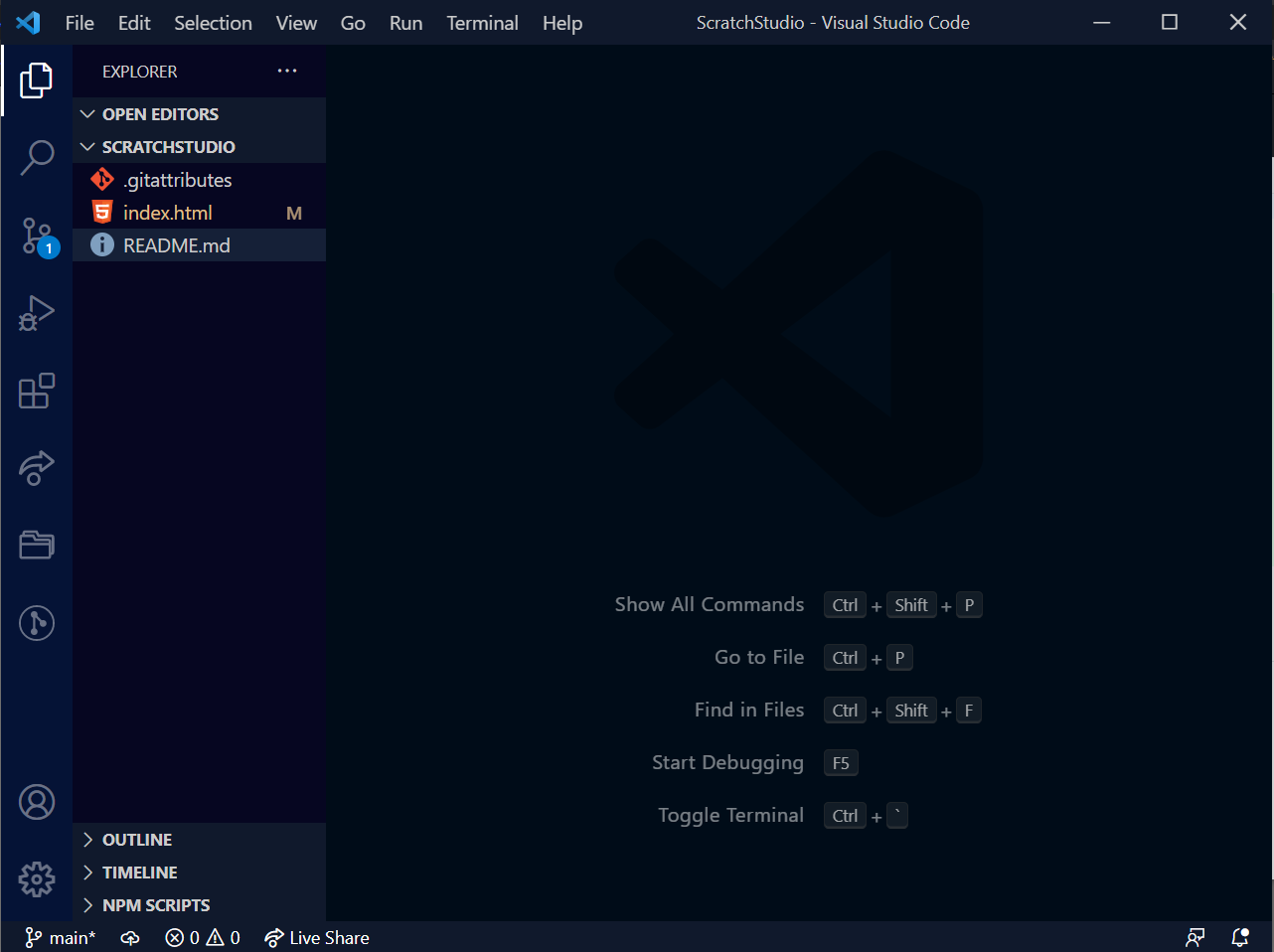Open the Help menu

click(562, 23)
